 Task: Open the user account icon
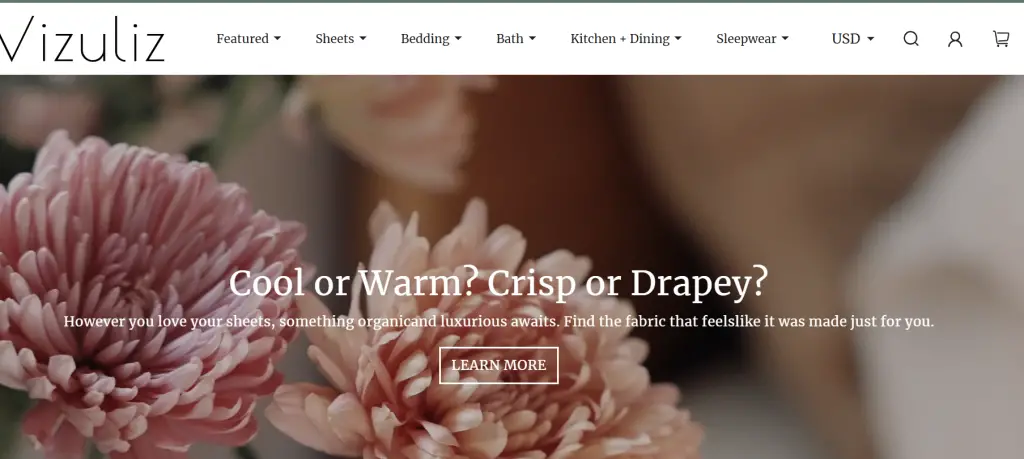click(955, 39)
